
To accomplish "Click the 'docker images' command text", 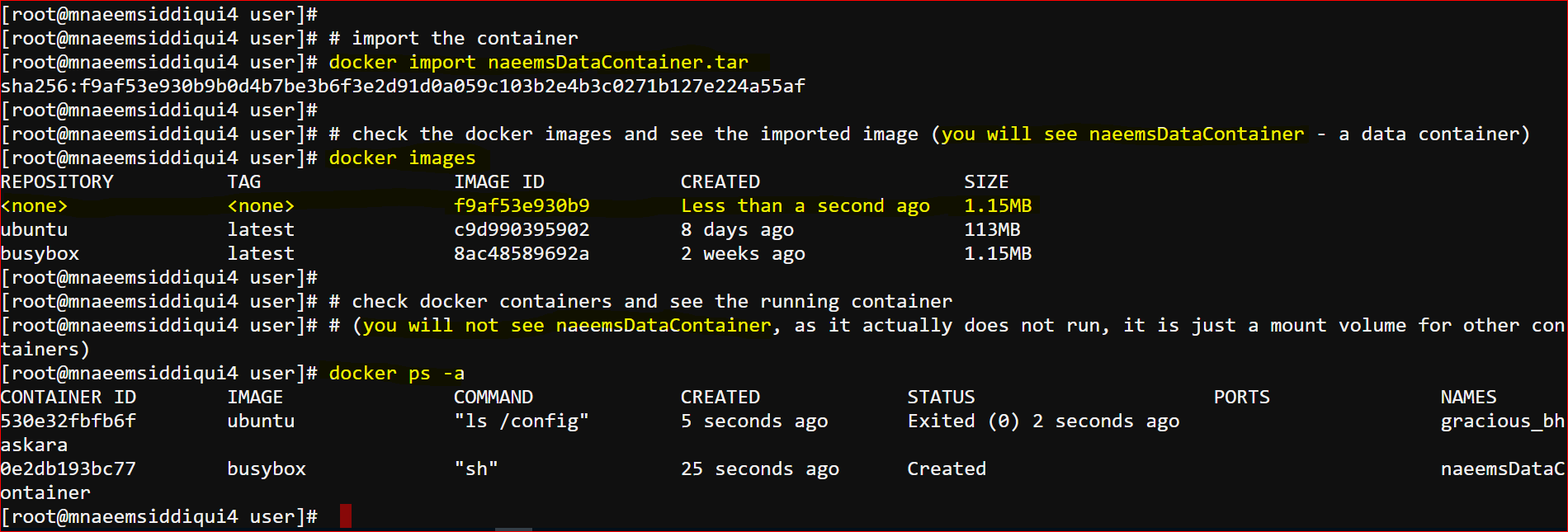I will [402, 158].
